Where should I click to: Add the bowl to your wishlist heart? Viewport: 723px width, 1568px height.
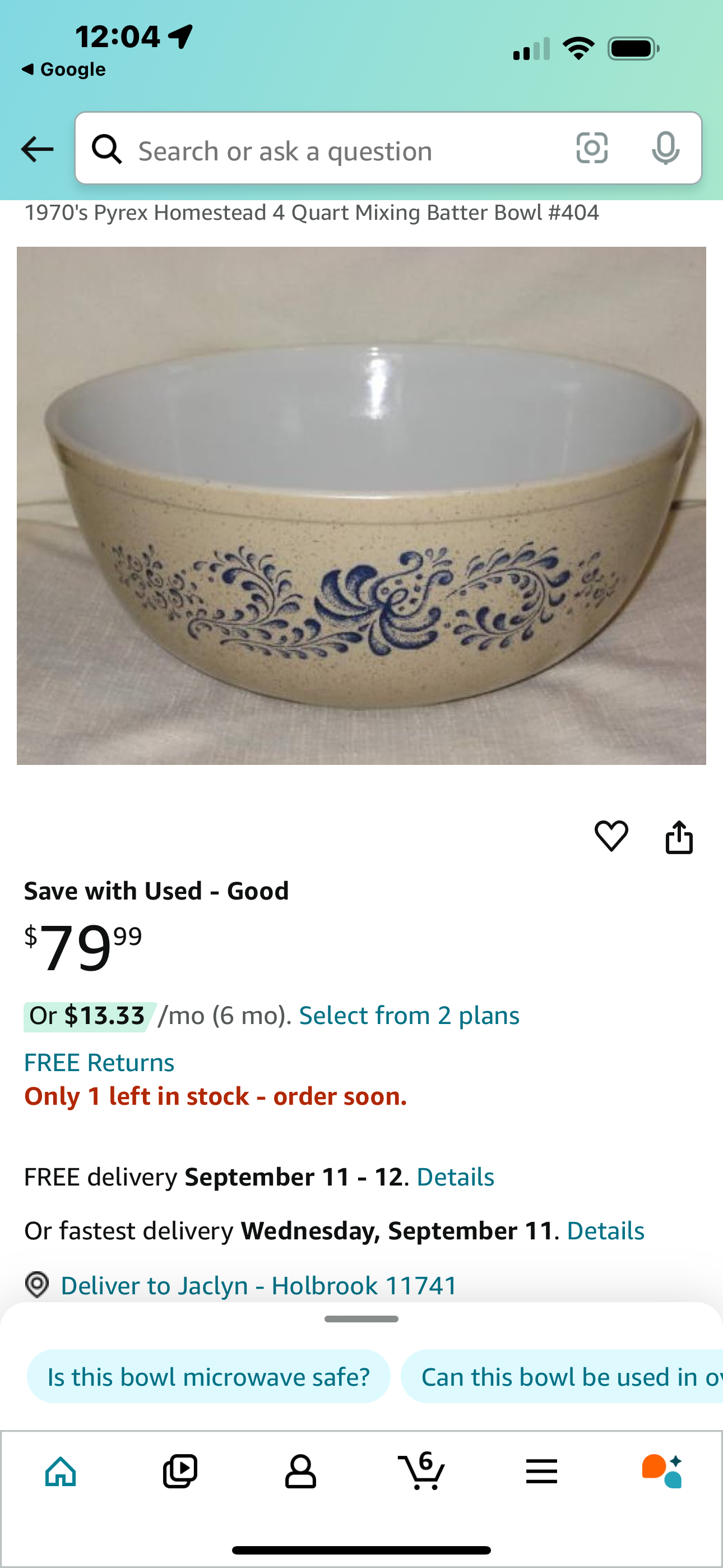[612, 835]
